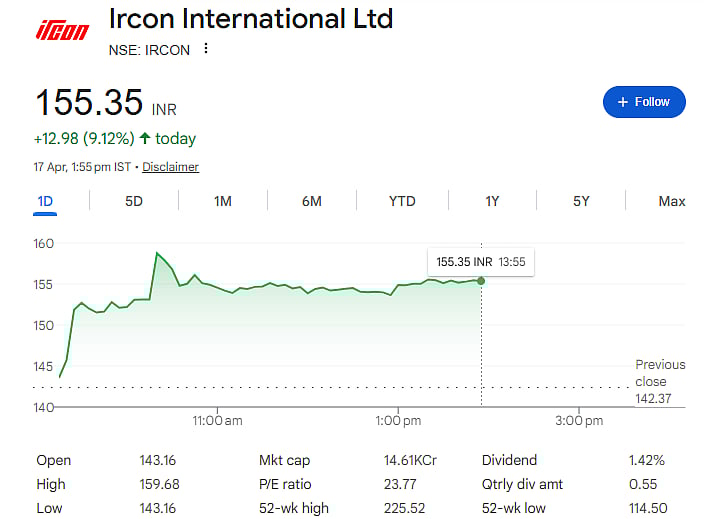
Task: Select the YTD range tab
Action: click(402, 201)
